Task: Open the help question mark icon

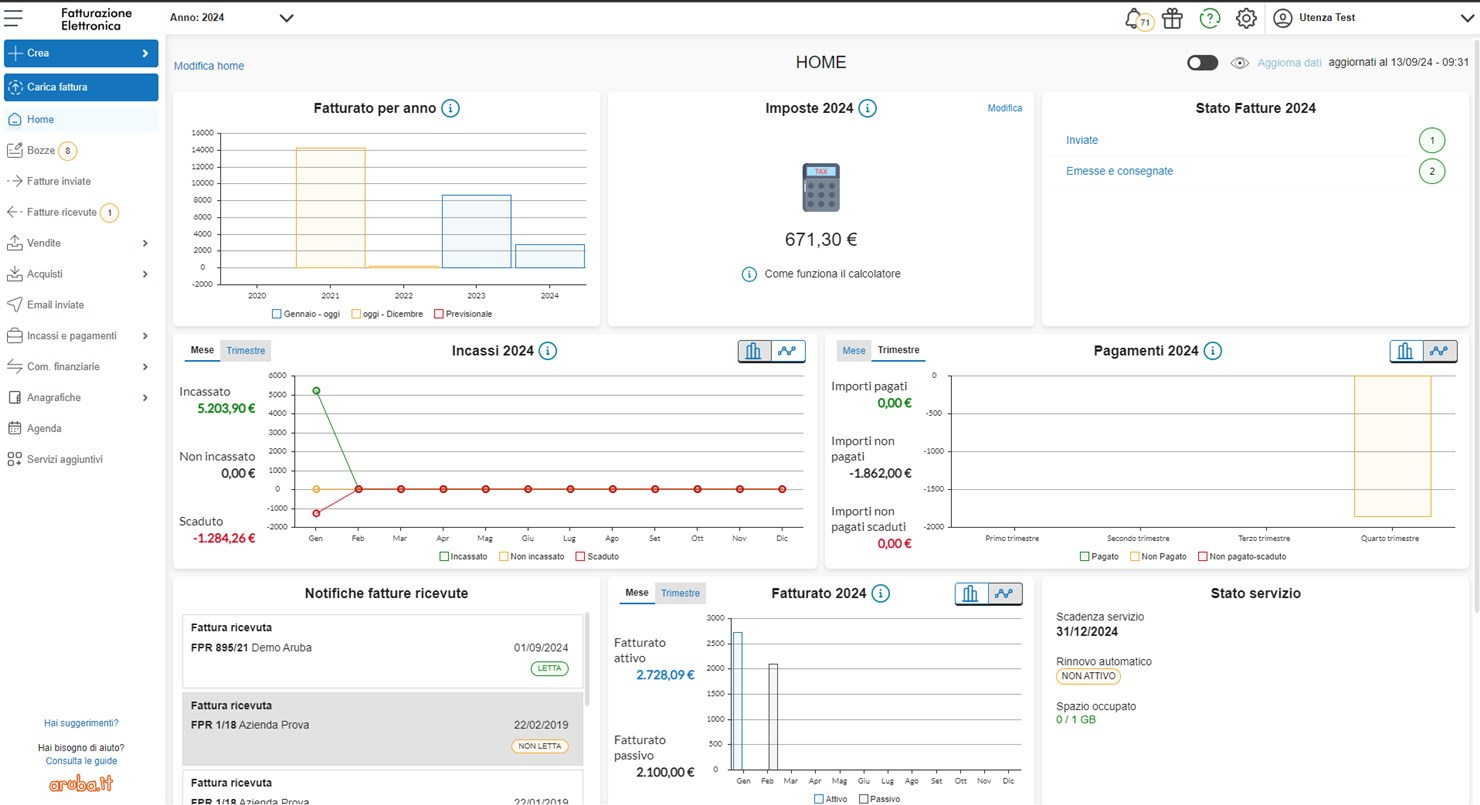Action: (1210, 18)
